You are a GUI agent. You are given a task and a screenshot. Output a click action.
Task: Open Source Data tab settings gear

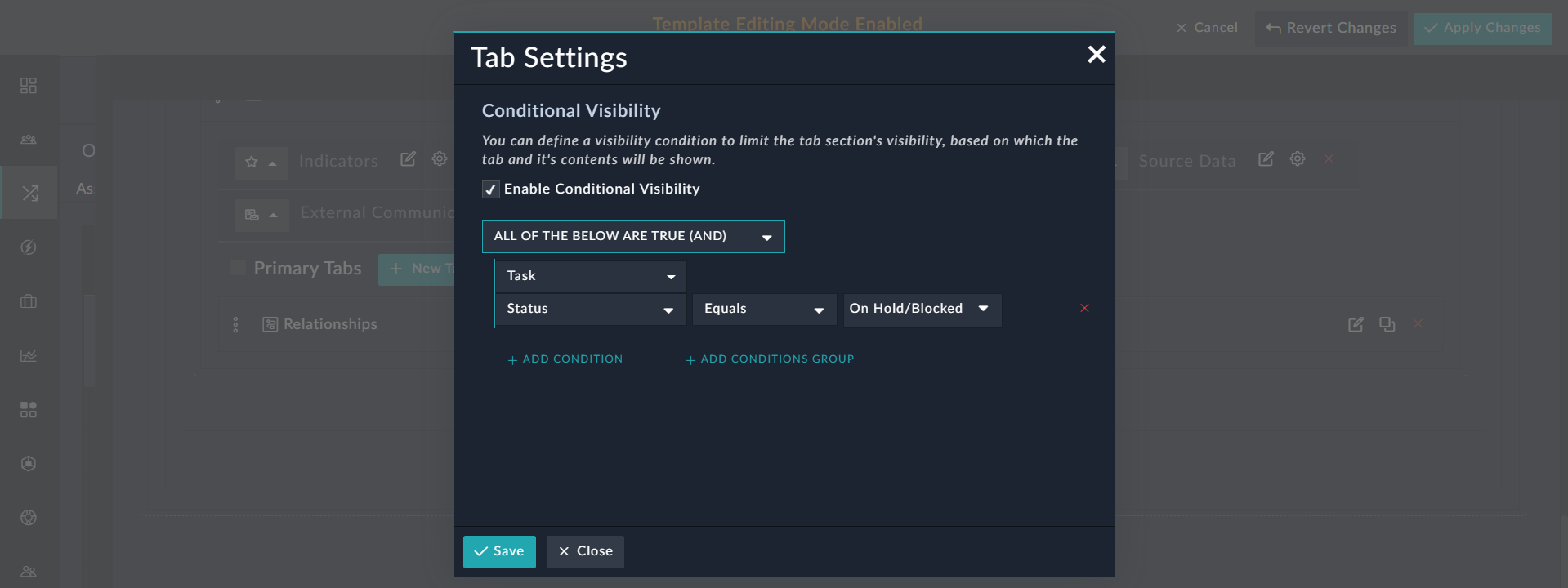click(x=1298, y=159)
